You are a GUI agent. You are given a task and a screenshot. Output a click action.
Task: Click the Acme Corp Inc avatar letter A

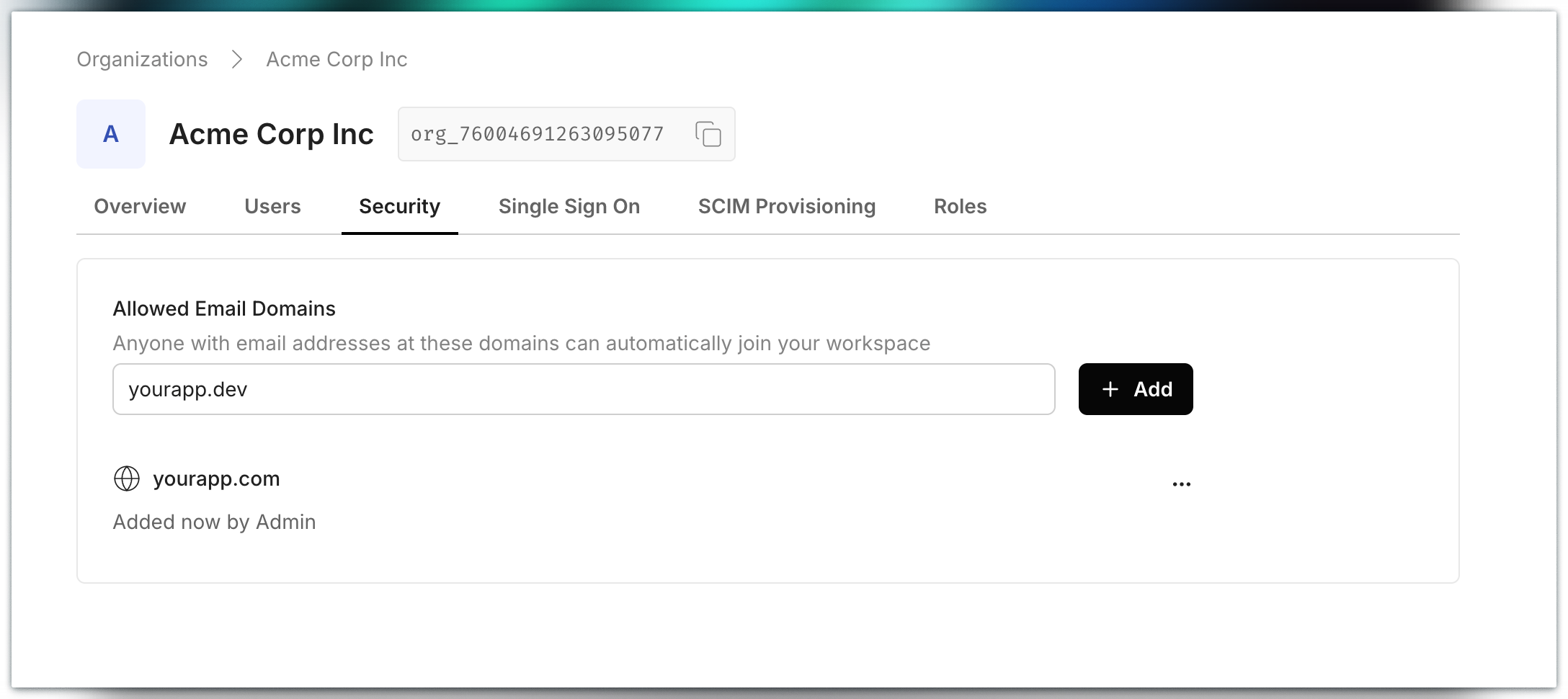pyautogui.click(x=111, y=134)
